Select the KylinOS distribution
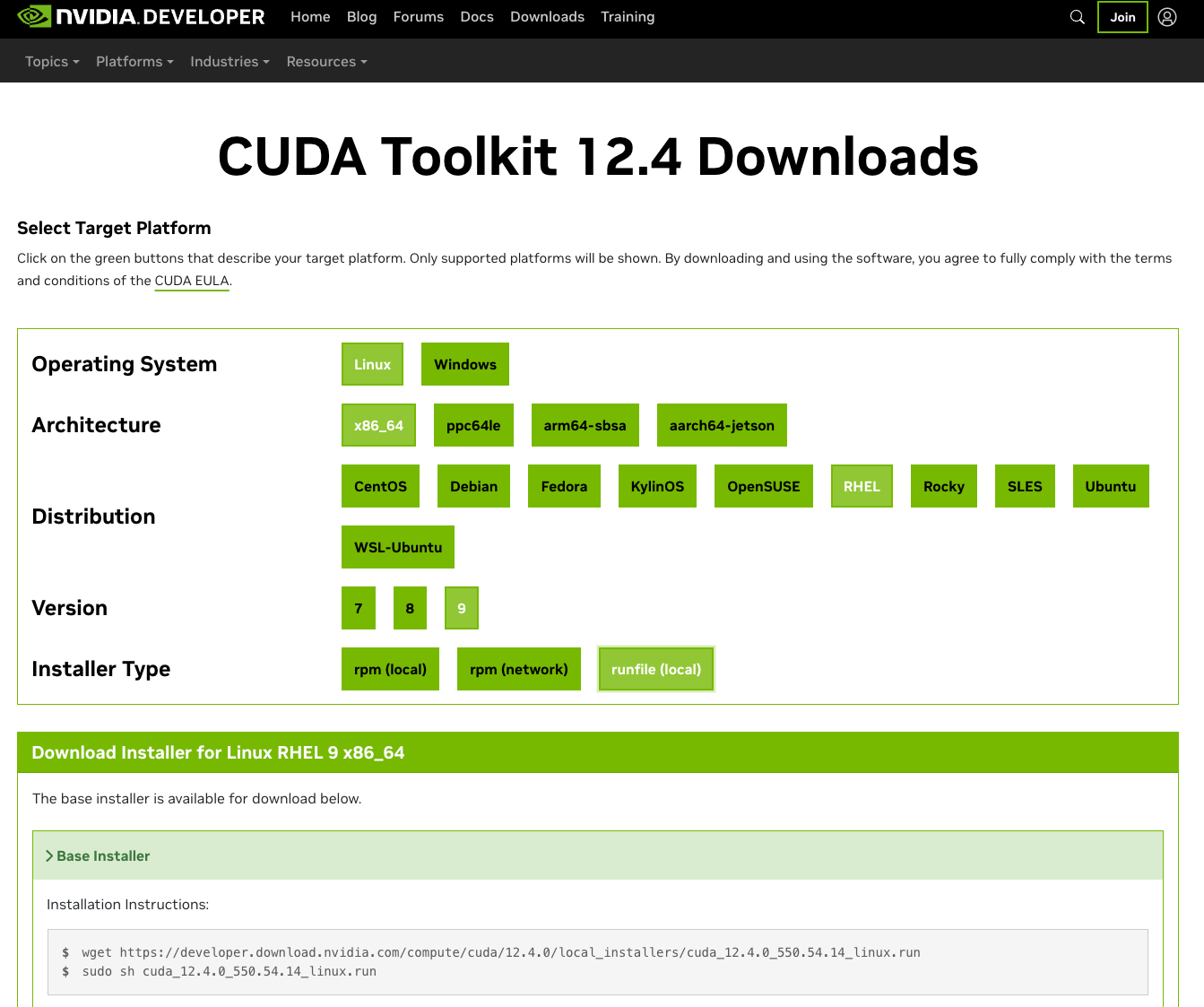Image resolution: width=1204 pixels, height=1007 pixels. (657, 486)
